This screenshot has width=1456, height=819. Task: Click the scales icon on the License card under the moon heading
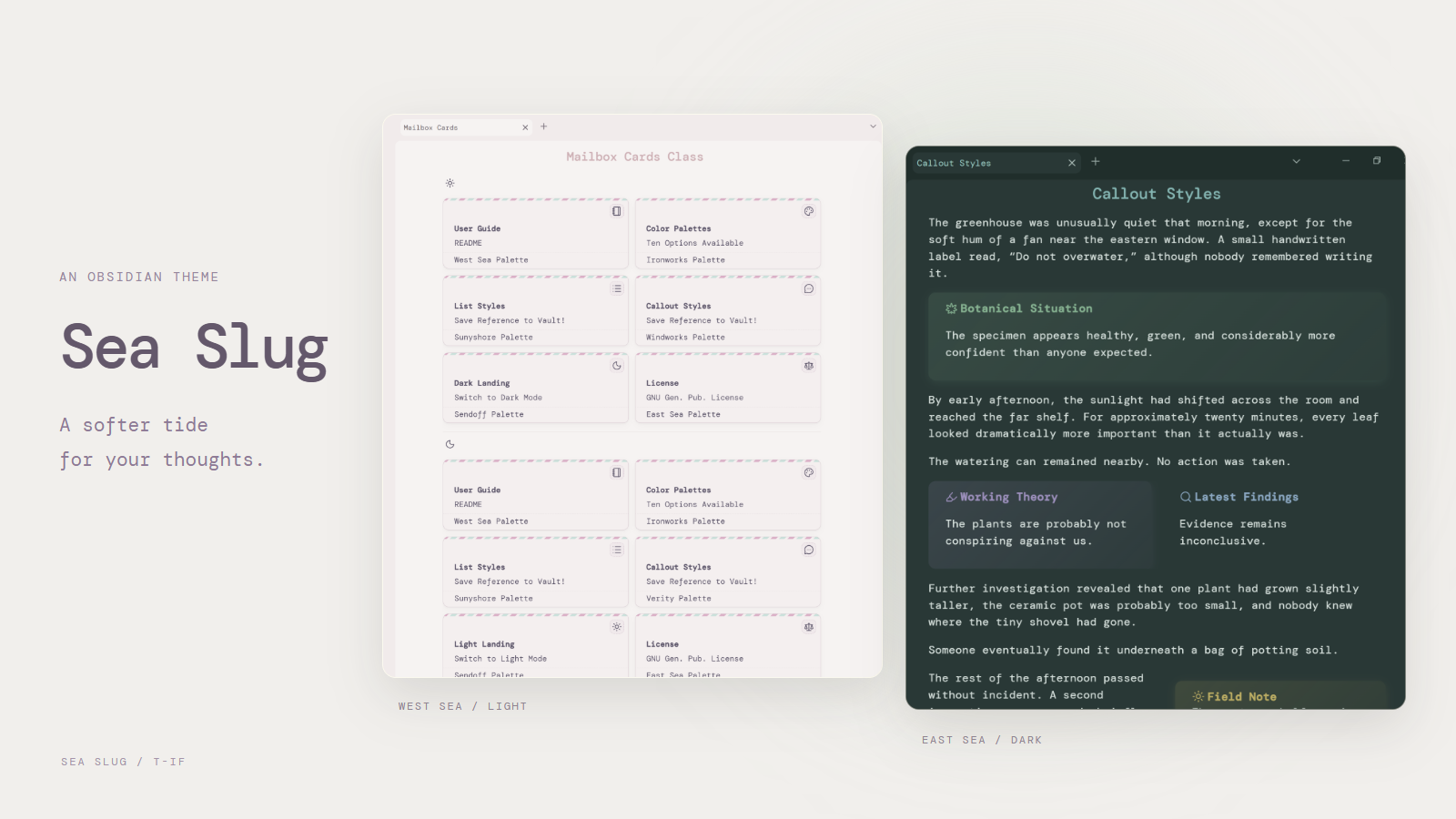(809, 627)
